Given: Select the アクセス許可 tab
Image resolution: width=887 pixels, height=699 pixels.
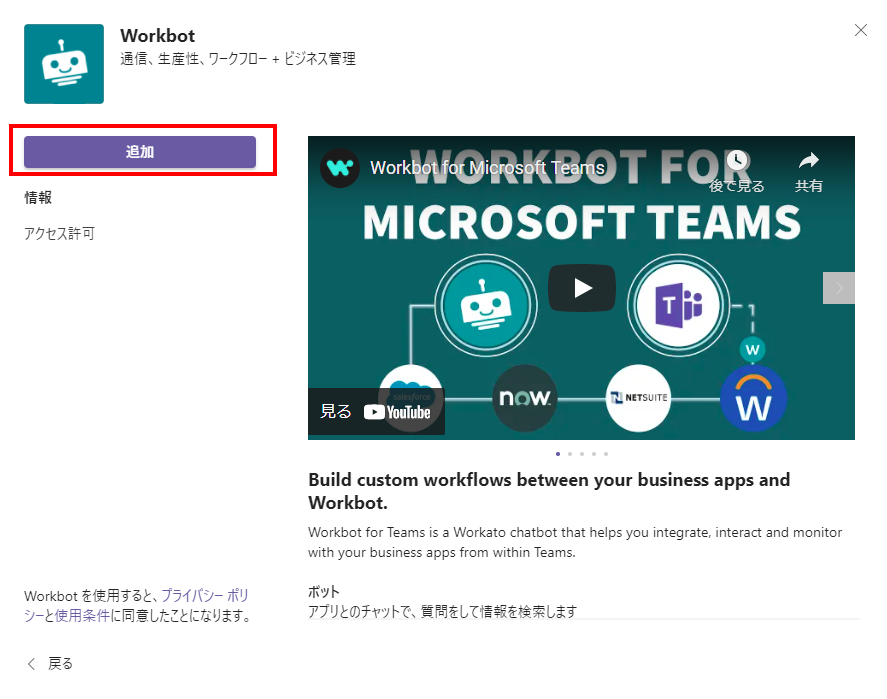Looking at the screenshot, I should (59, 233).
